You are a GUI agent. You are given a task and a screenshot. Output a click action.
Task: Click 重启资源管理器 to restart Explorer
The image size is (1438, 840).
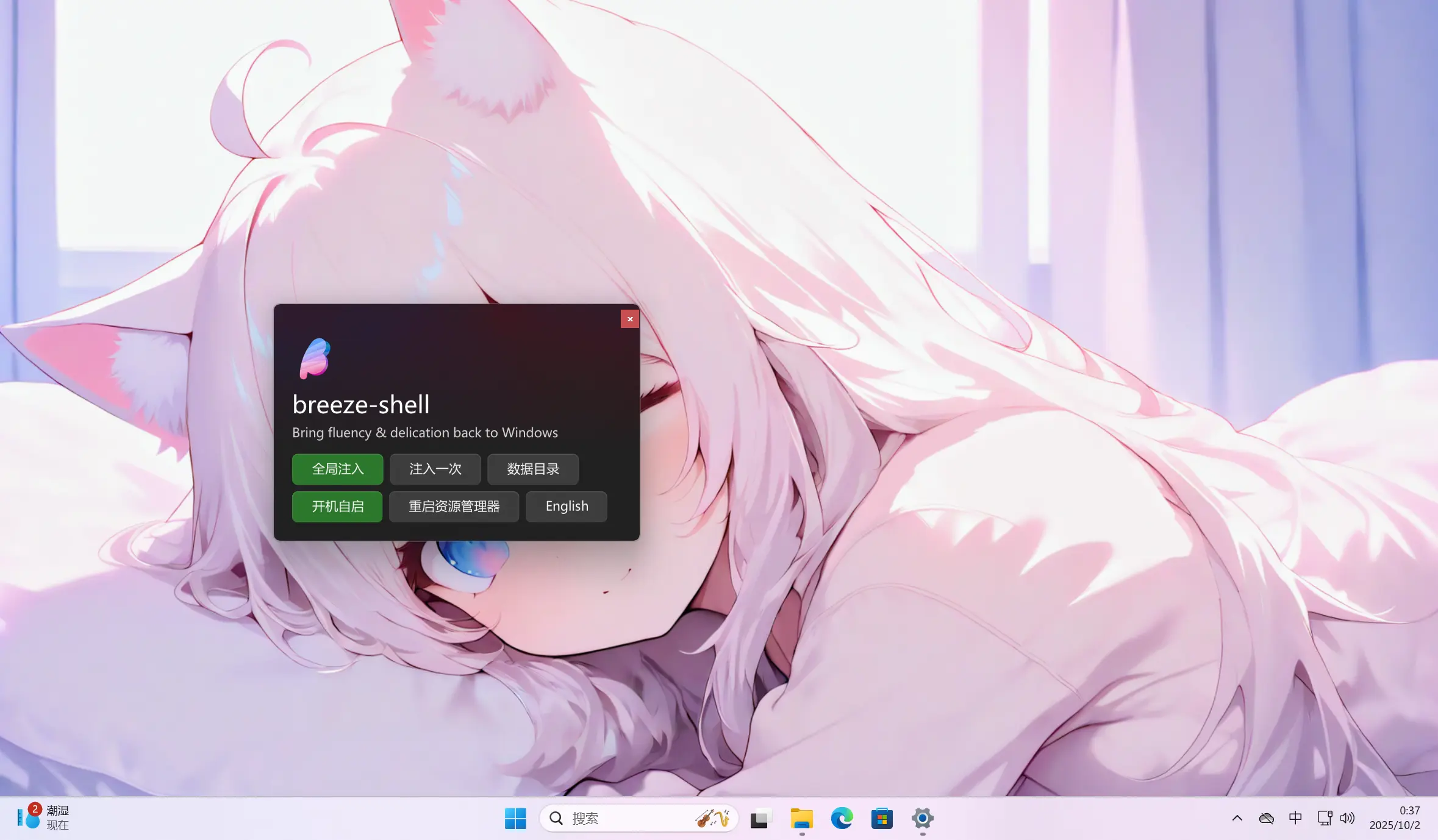click(453, 507)
